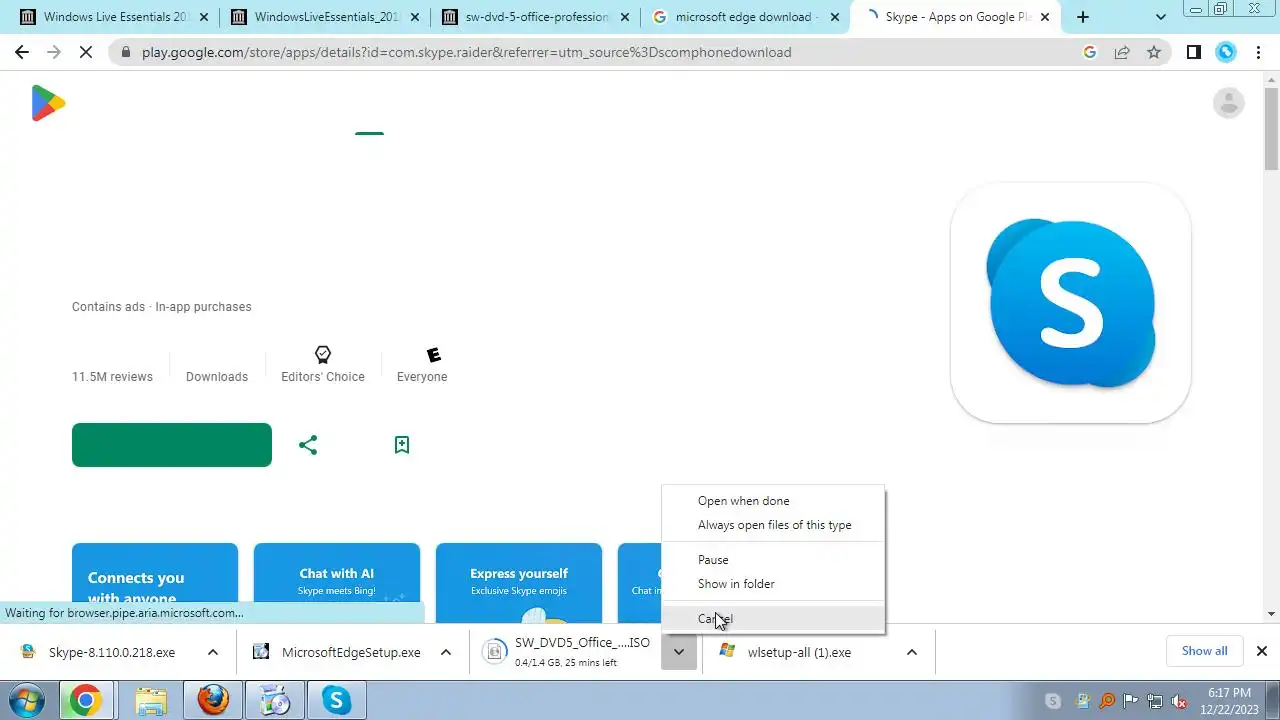Choose Pause in download context menu
Image resolution: width=1280 pixels, height=720 pixels.
(773, 560)
